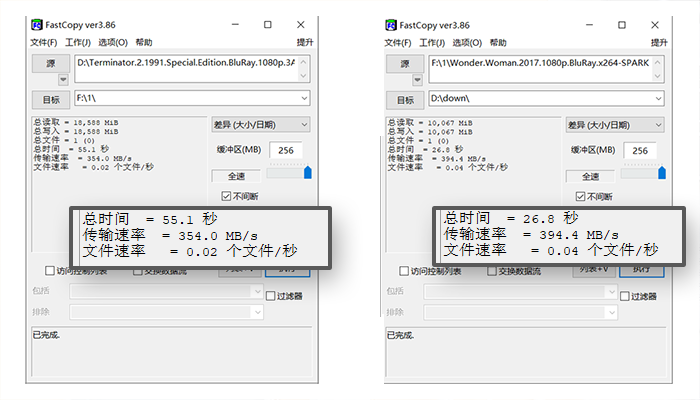Screen dimensions: 700x400
Task: Uncheck 不间断 checkbox in right window
Action: (580, 196)
